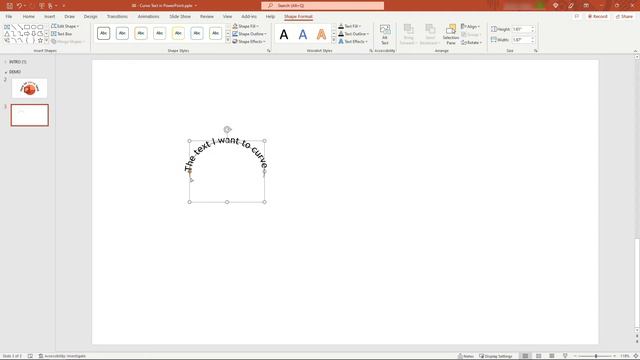This screenshot has height=360, width=640.
Task: Expand the WordArt Styles gallery
Action: pos(334,41)
